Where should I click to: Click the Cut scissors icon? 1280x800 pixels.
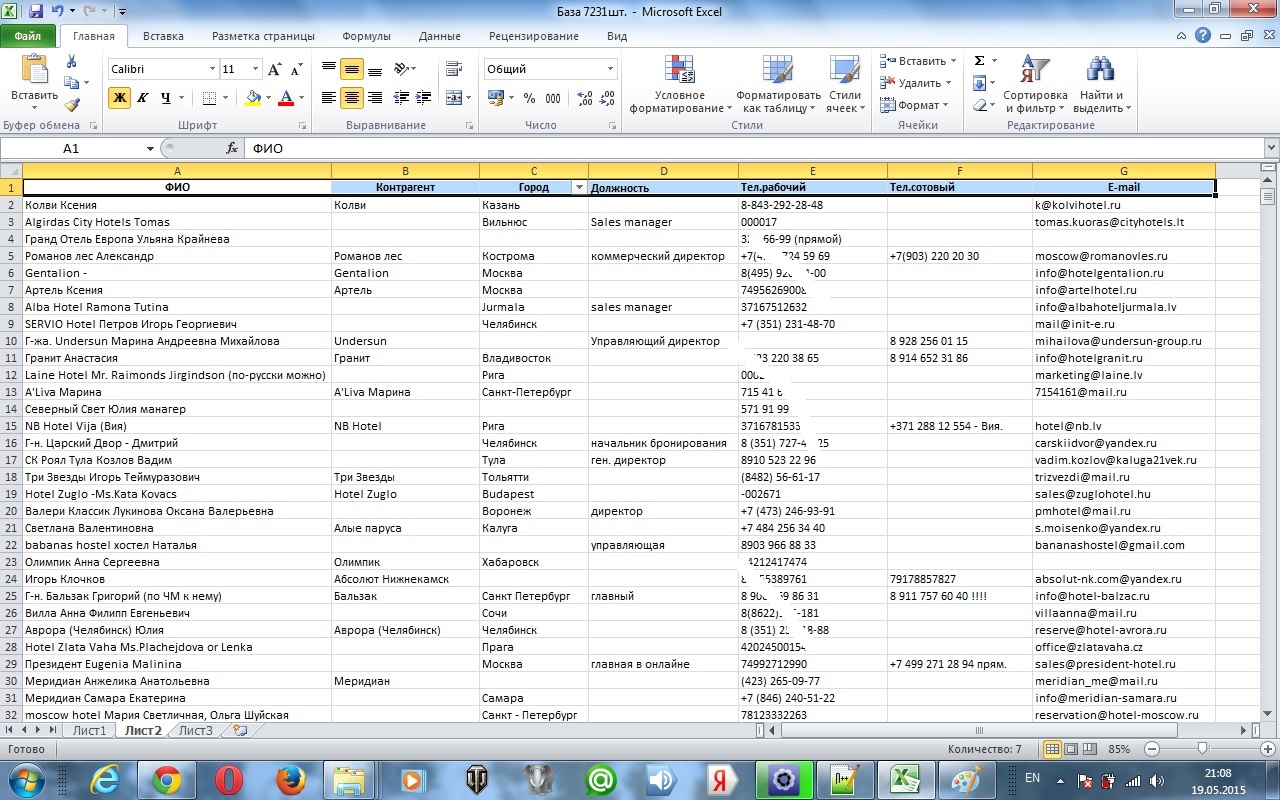point(72,62)
